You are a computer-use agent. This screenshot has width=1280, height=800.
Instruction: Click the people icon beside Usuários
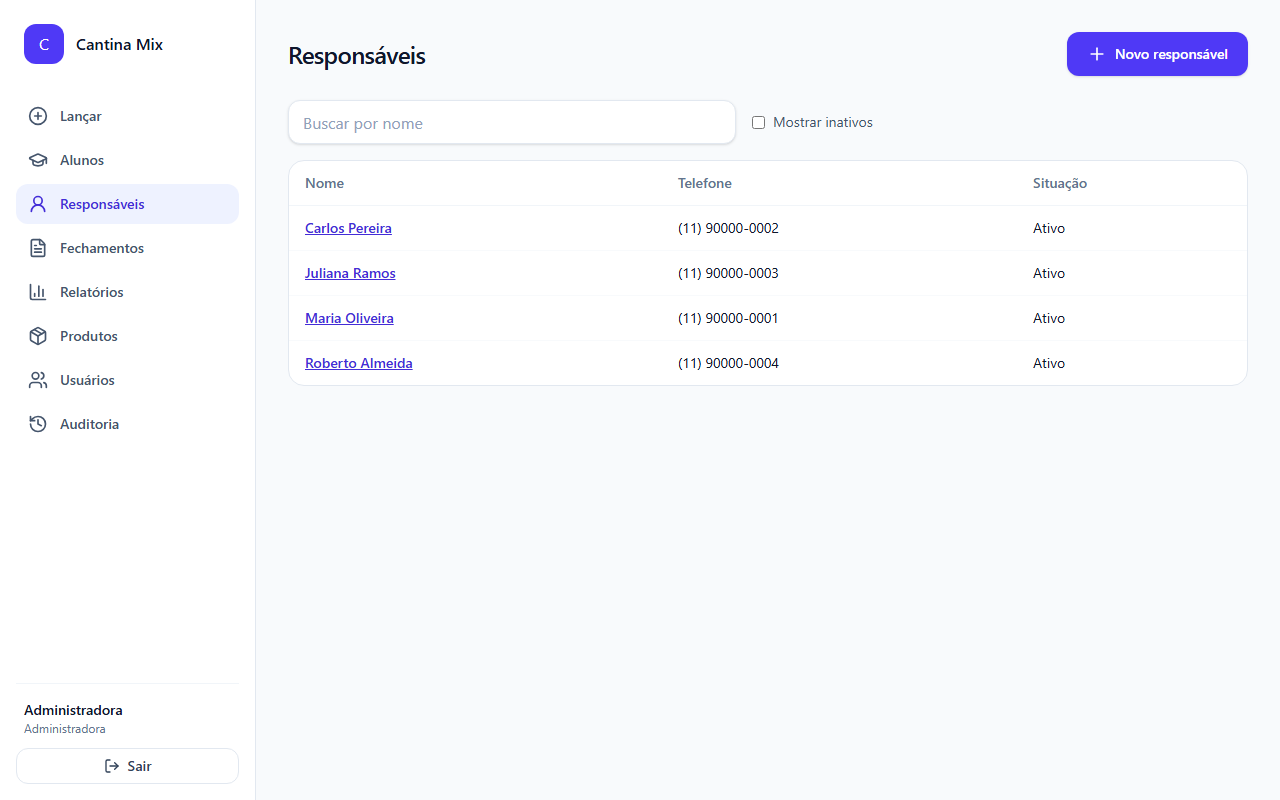(x=38, y=380)
